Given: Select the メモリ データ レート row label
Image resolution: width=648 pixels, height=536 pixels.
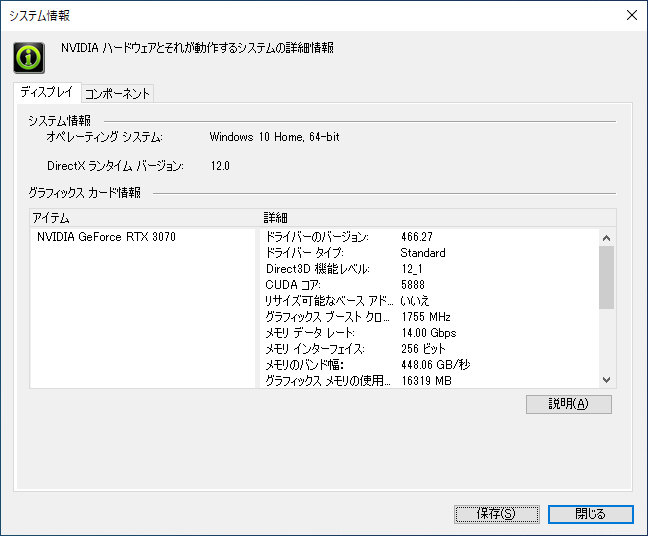Looking at the screenshot, I should click(x=310, y=333).
